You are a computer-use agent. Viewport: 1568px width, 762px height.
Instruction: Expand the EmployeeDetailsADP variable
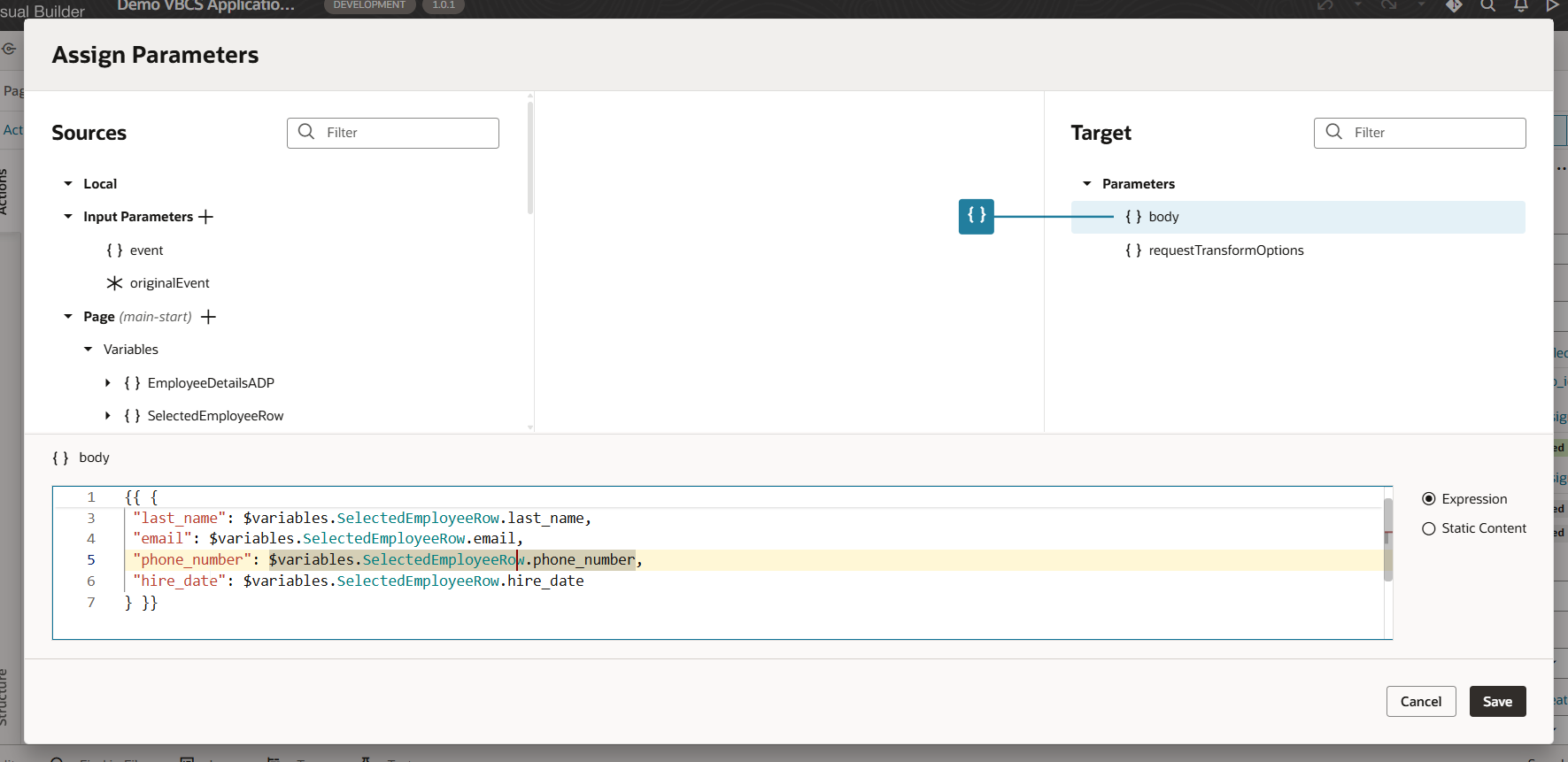coord(108,383)
